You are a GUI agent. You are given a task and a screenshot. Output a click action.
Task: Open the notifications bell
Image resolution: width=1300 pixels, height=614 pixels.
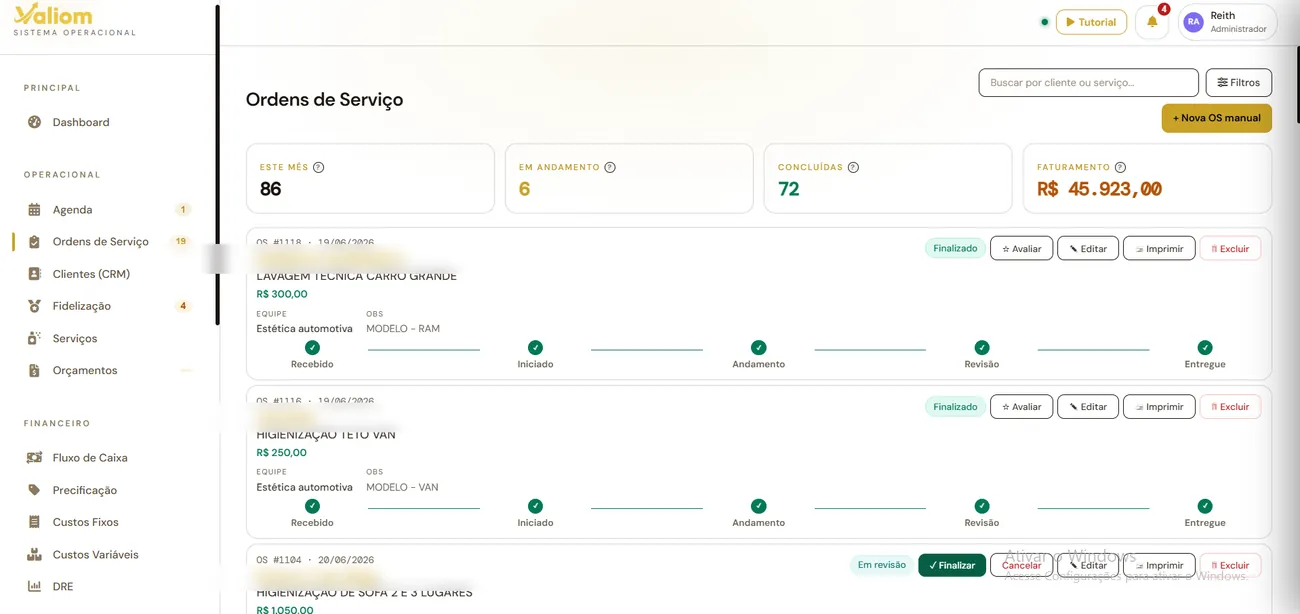coord(1152,22)
